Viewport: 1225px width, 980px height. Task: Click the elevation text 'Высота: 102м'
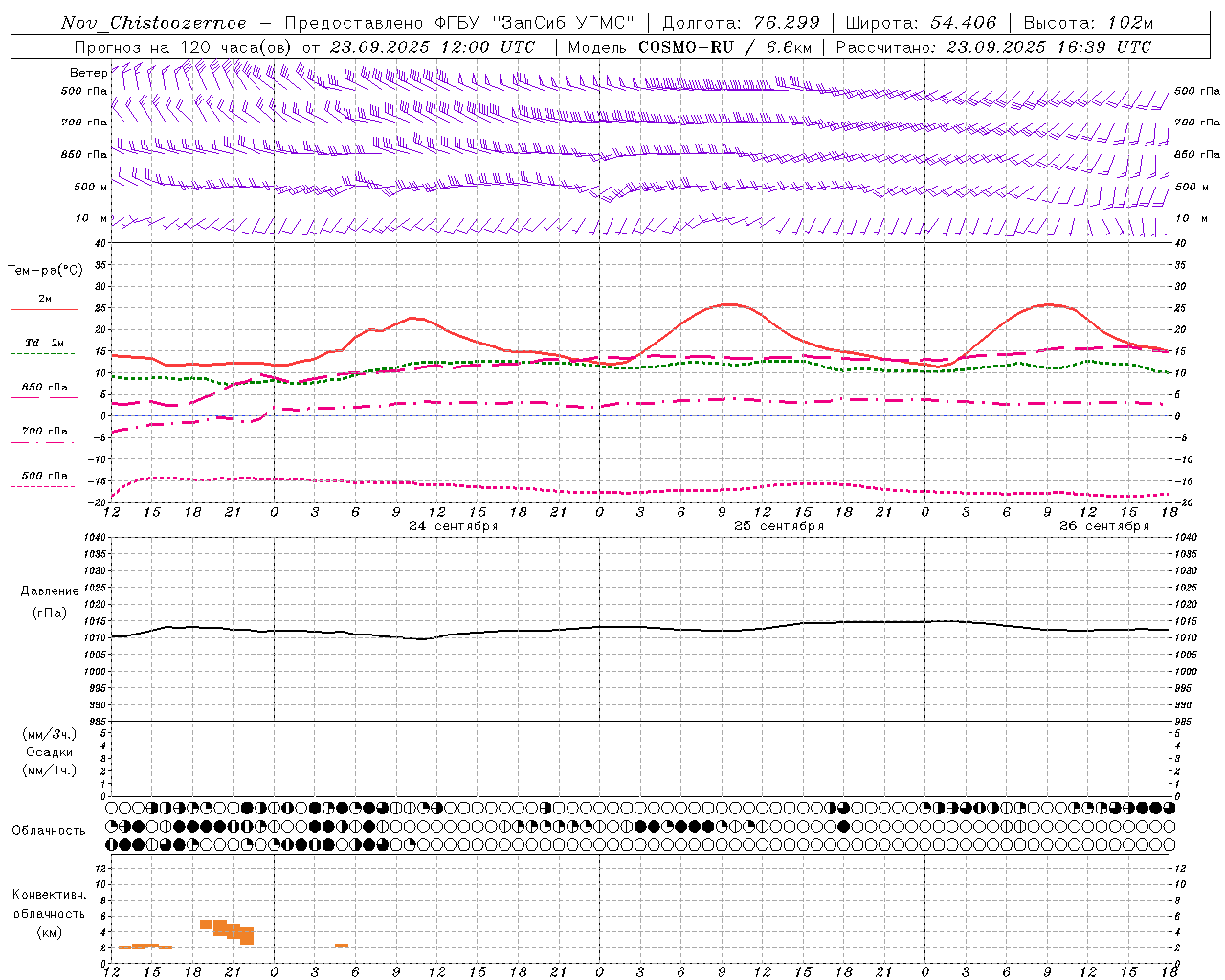(1088, 23)
